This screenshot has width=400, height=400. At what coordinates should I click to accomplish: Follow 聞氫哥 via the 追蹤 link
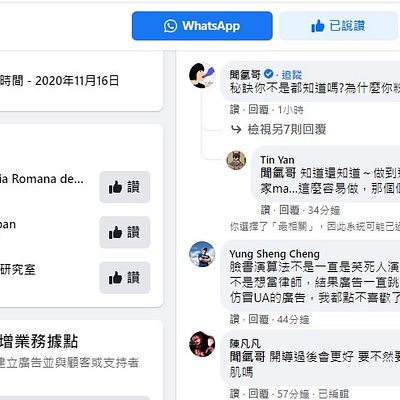pos(292,74)
